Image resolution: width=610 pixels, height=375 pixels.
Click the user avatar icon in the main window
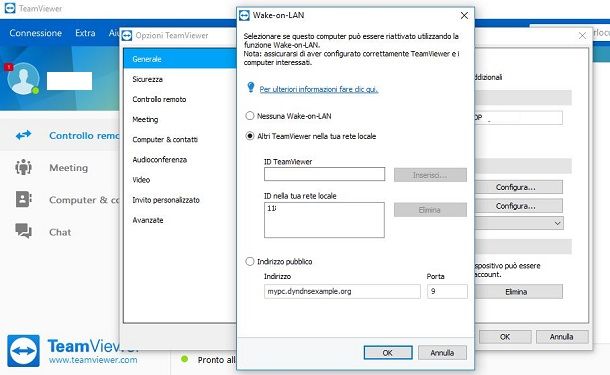[23, 79]
